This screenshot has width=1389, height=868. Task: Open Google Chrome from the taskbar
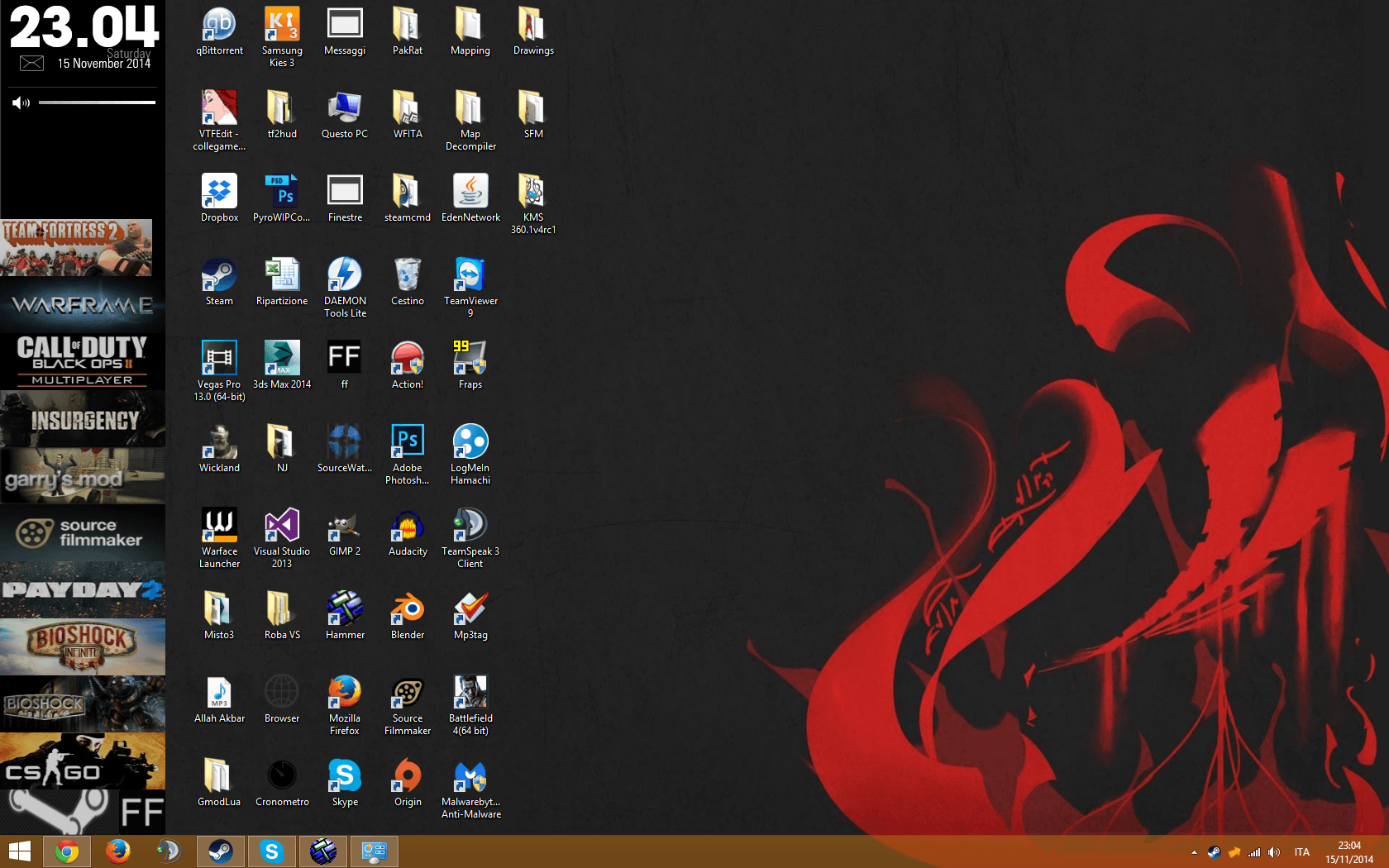(67, 851)
